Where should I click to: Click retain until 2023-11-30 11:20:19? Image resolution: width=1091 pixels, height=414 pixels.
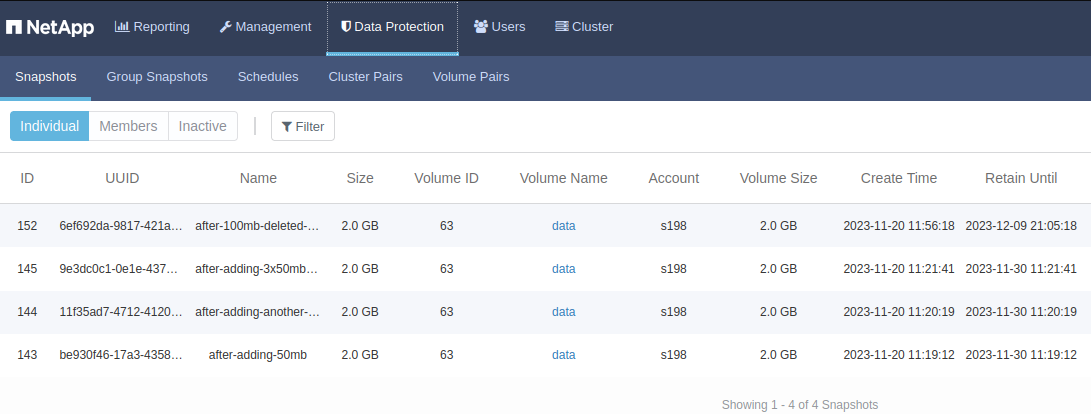(x=1021, y=312)
